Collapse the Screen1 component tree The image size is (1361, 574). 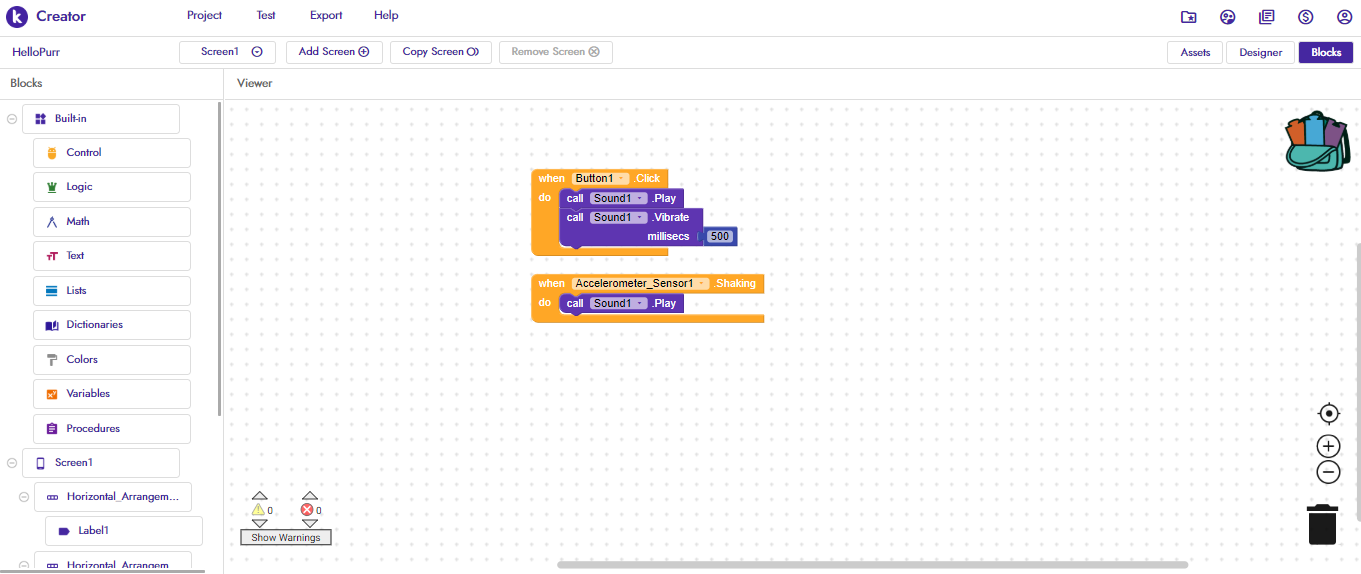point(12,463)
